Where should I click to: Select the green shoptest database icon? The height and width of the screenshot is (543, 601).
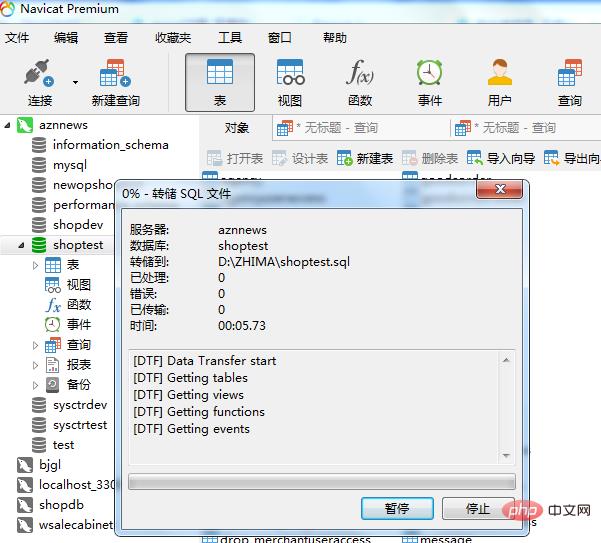pyautogui.click(x=39, y=245)
